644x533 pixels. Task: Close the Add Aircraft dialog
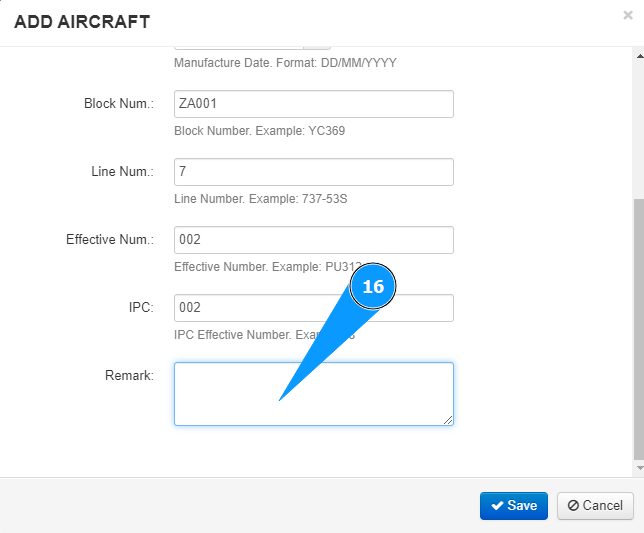[627, 16]
